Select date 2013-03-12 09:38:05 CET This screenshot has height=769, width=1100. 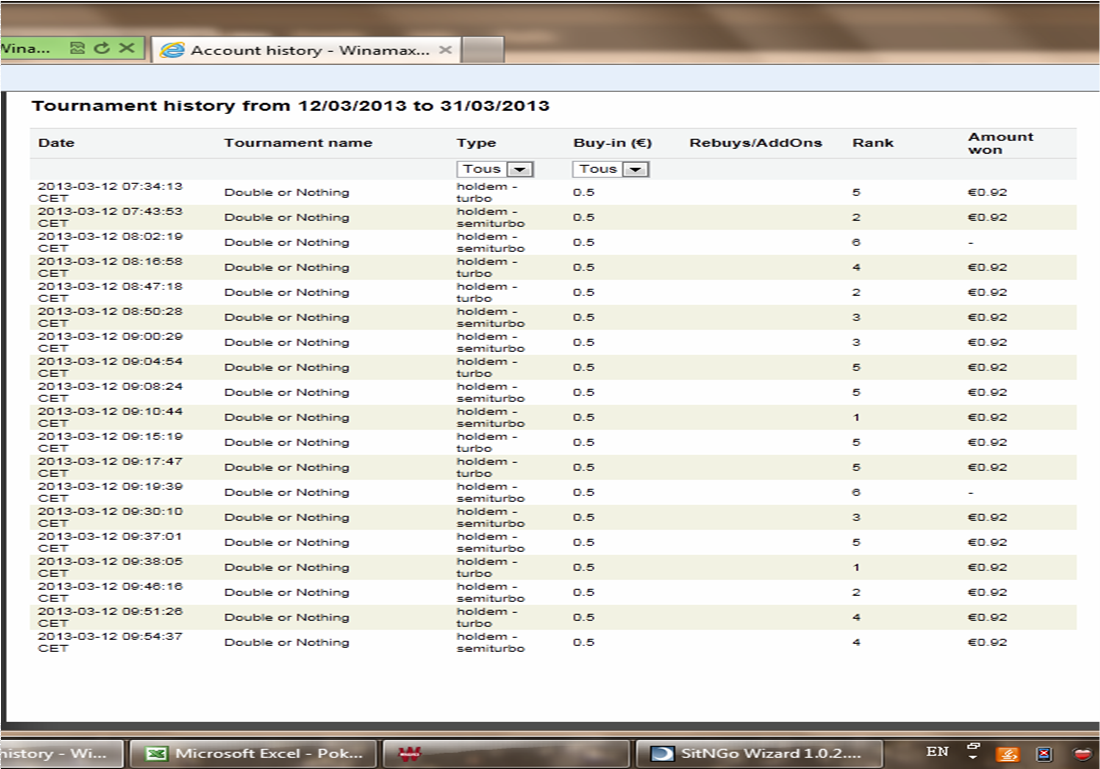110,568
